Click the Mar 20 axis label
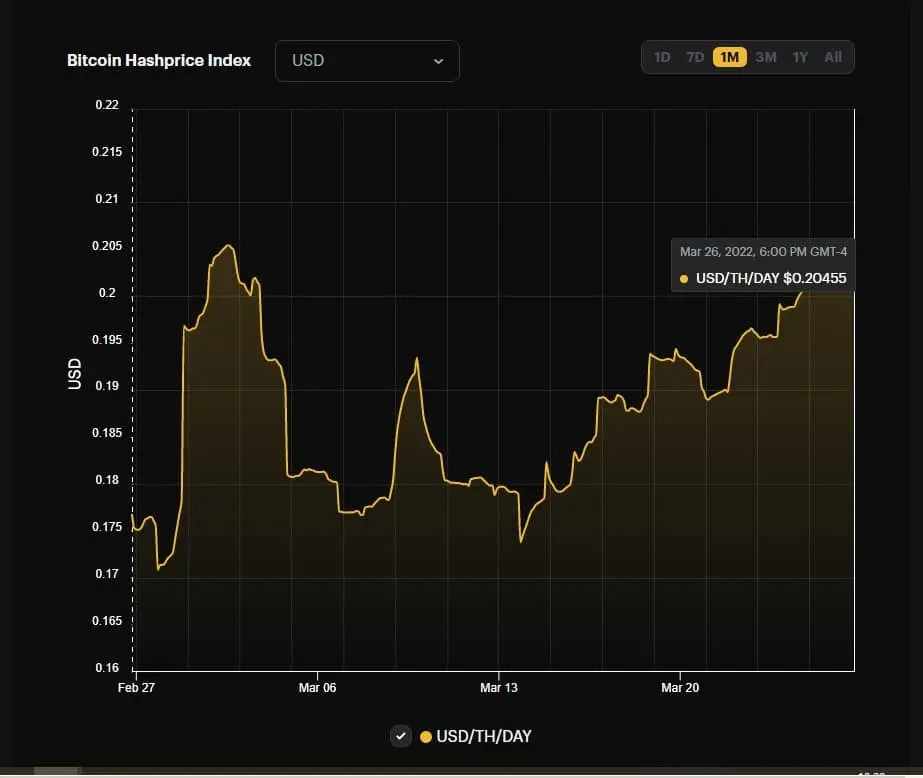Image resolution: width=923 pixels, height=778 pixels. point(680,687)
